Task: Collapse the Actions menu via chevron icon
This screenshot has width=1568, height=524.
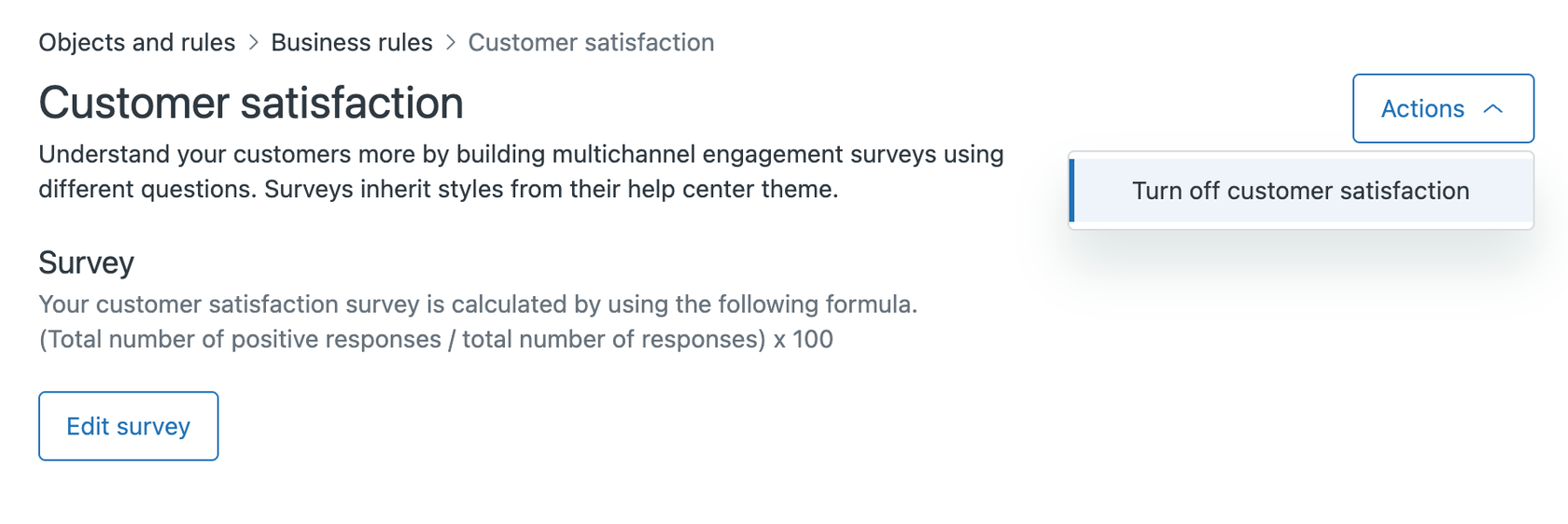Action: (1492, 109)
